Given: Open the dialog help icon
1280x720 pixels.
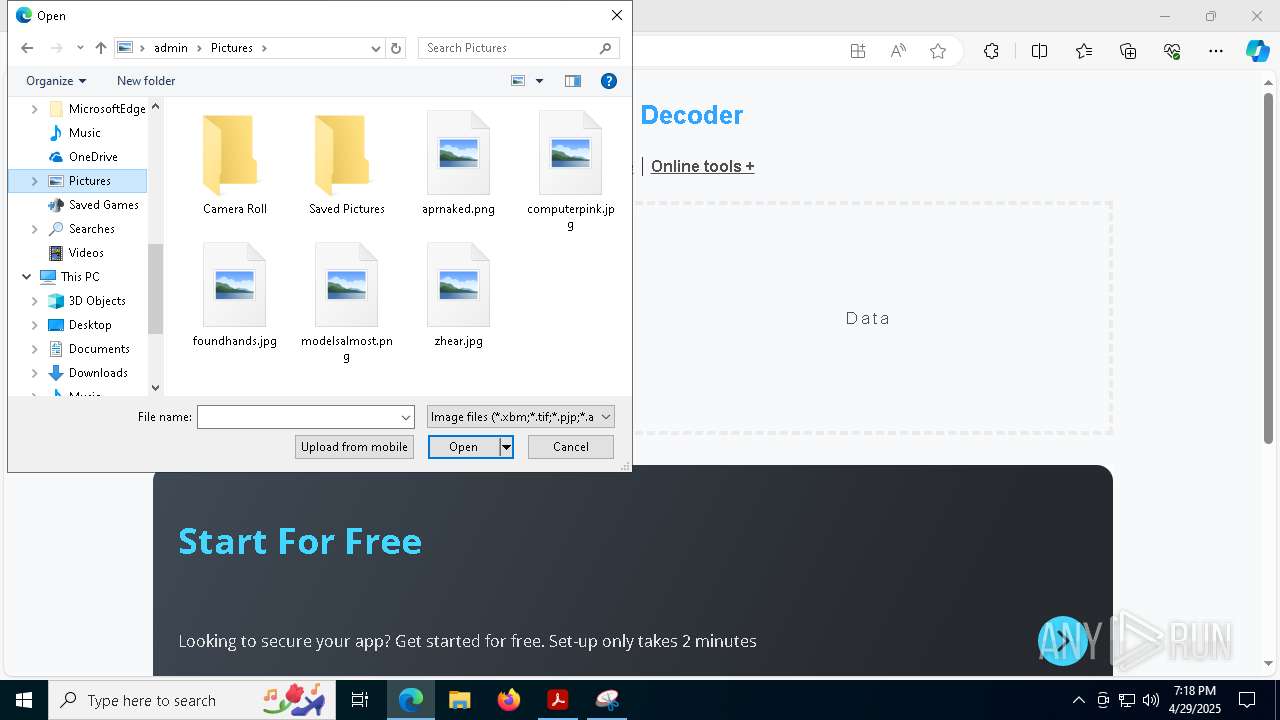Looking at the screenshot, I should 608,81.
